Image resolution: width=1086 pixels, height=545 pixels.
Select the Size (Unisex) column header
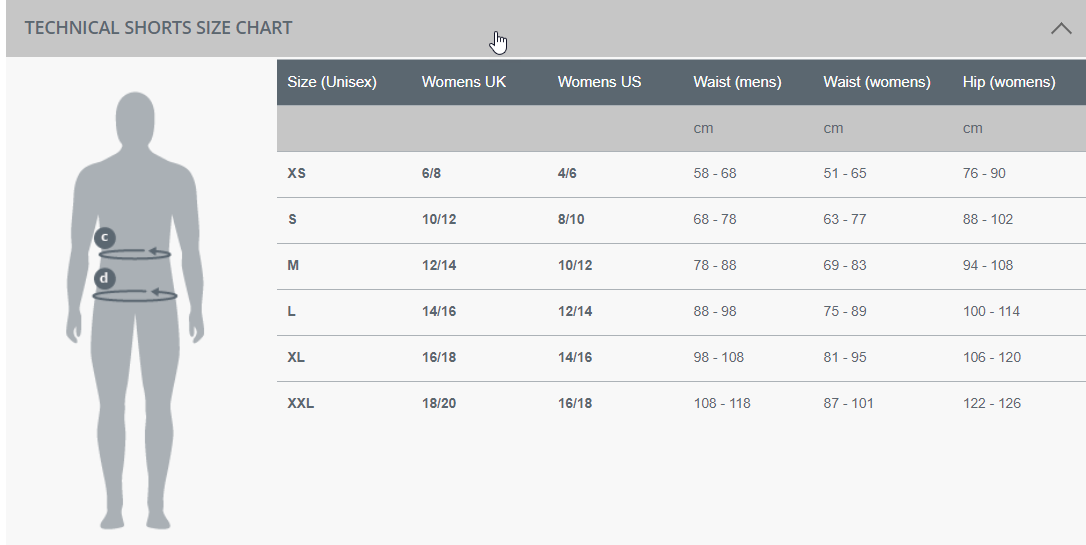pos(332,82)
